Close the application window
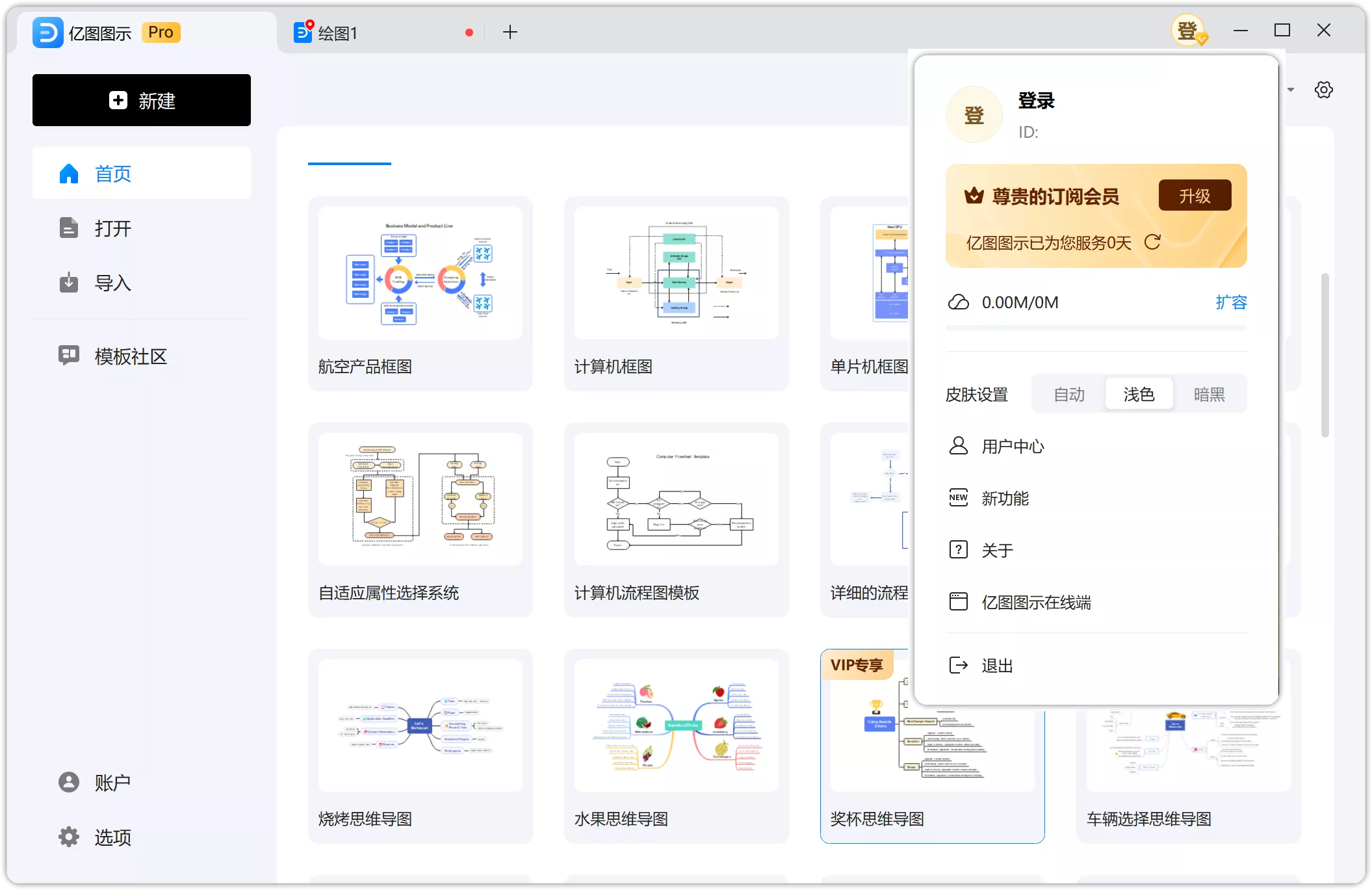 click(x=1323, y=31)
